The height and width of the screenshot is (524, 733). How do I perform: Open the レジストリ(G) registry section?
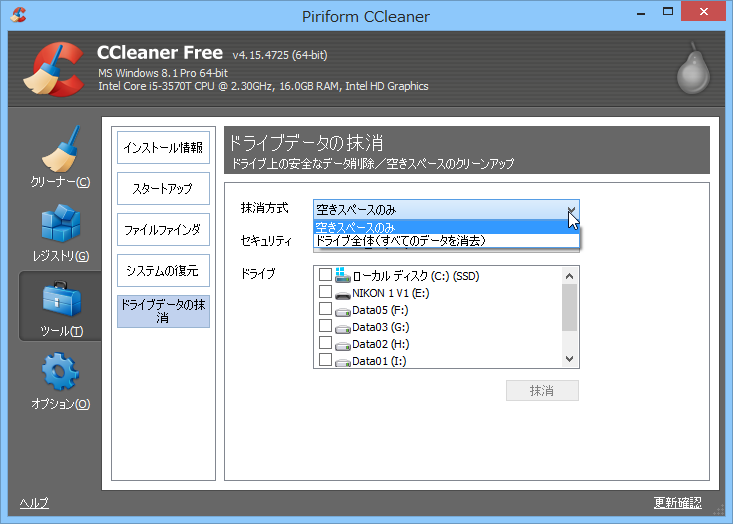tap(60, 232)
